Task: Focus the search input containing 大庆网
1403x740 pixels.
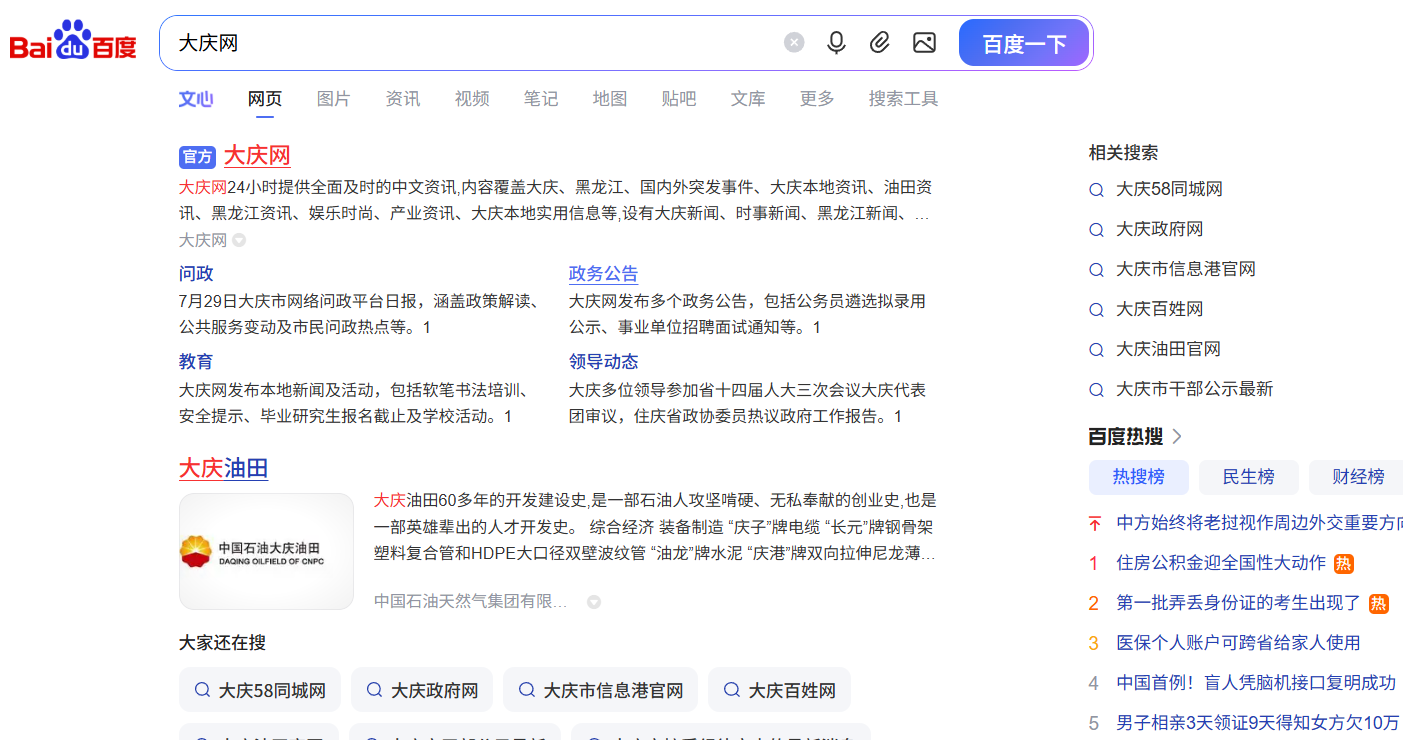Action: point(470,43)
